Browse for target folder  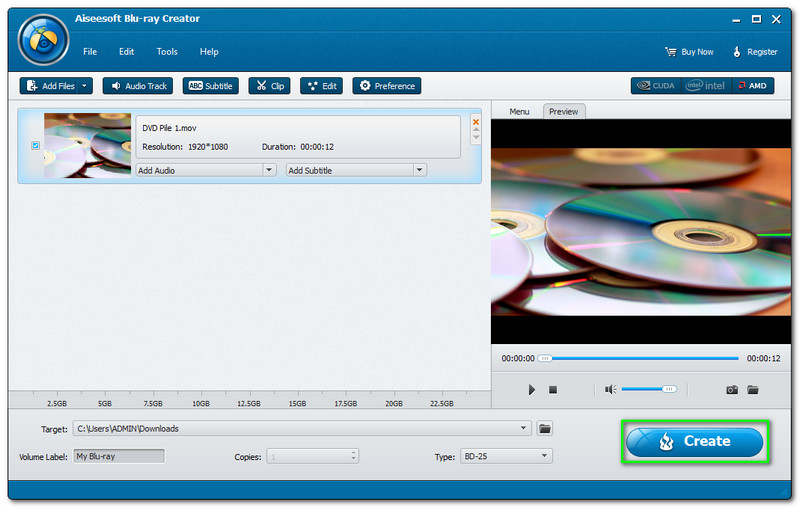[x=545, y=428]
